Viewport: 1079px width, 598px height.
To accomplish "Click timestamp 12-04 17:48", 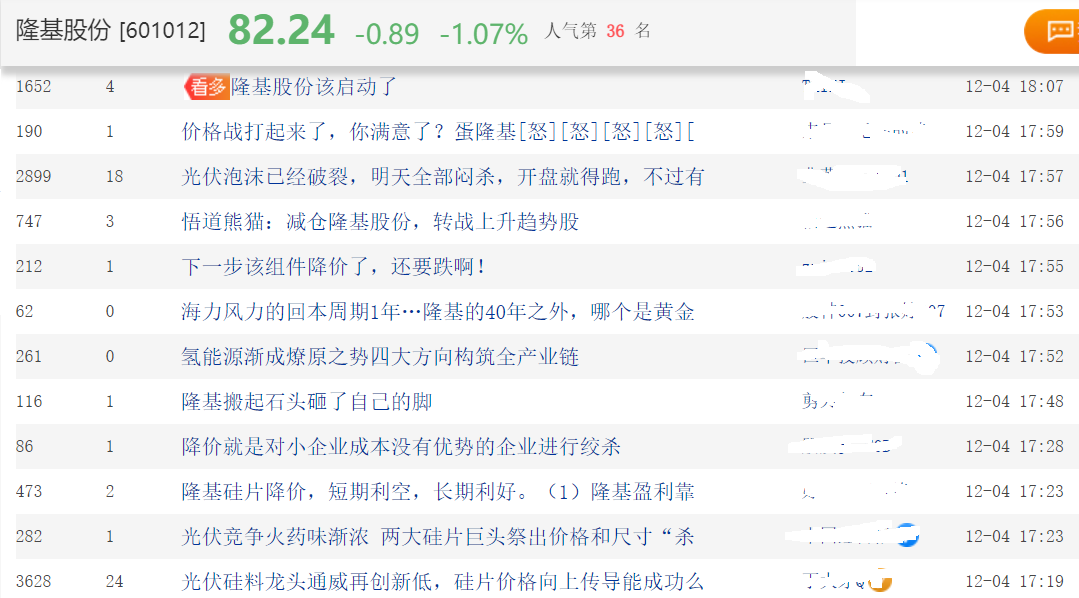I will 1014,401.
